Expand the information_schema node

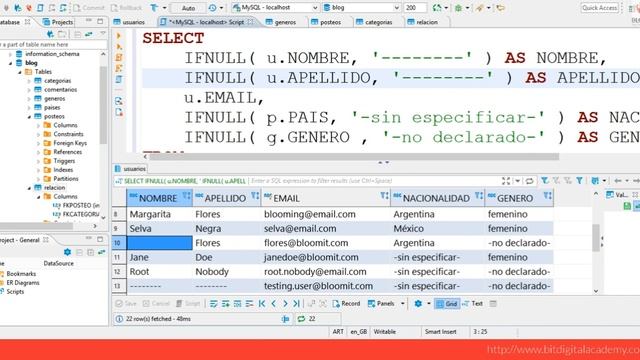[x=11, y=54]
